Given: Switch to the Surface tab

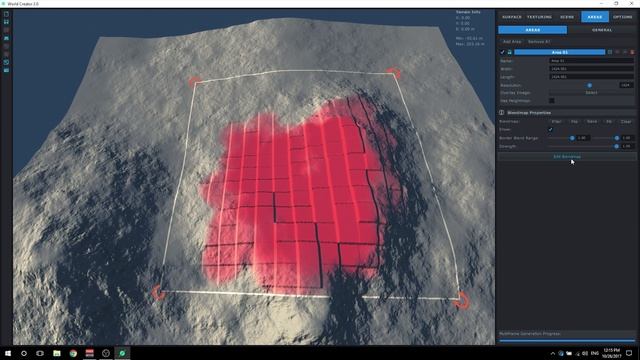Looking at the screenshot, I should [511, 17].
